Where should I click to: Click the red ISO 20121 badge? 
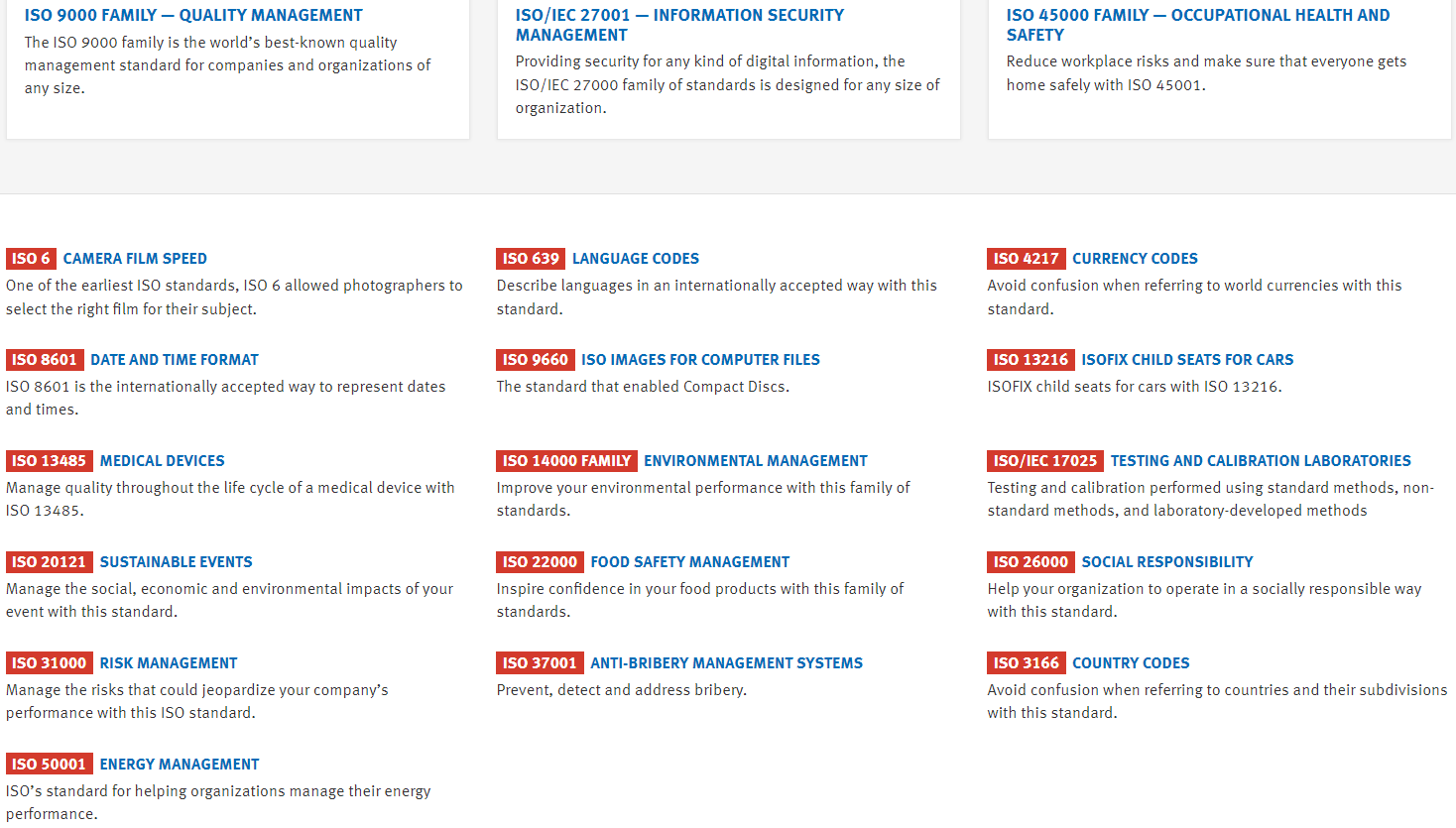click(x=50, y=562)
